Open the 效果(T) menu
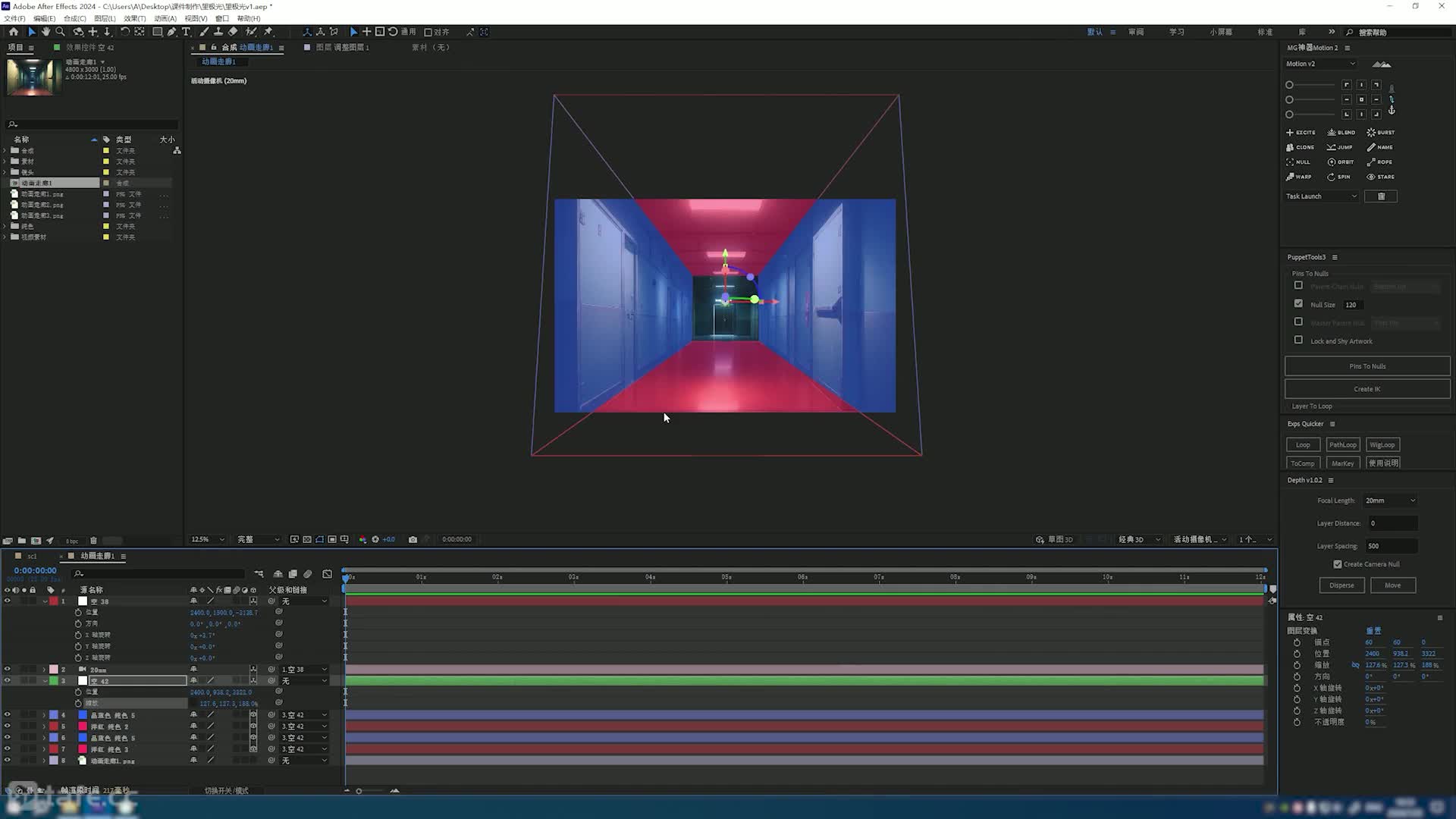The width and height of the screenshot is (1456, 819). [x=134, y=18]
